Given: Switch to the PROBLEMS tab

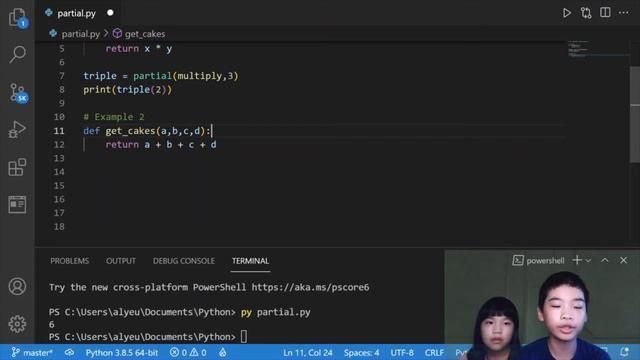Looking at the screenshot, I should [x=69, y=261].
